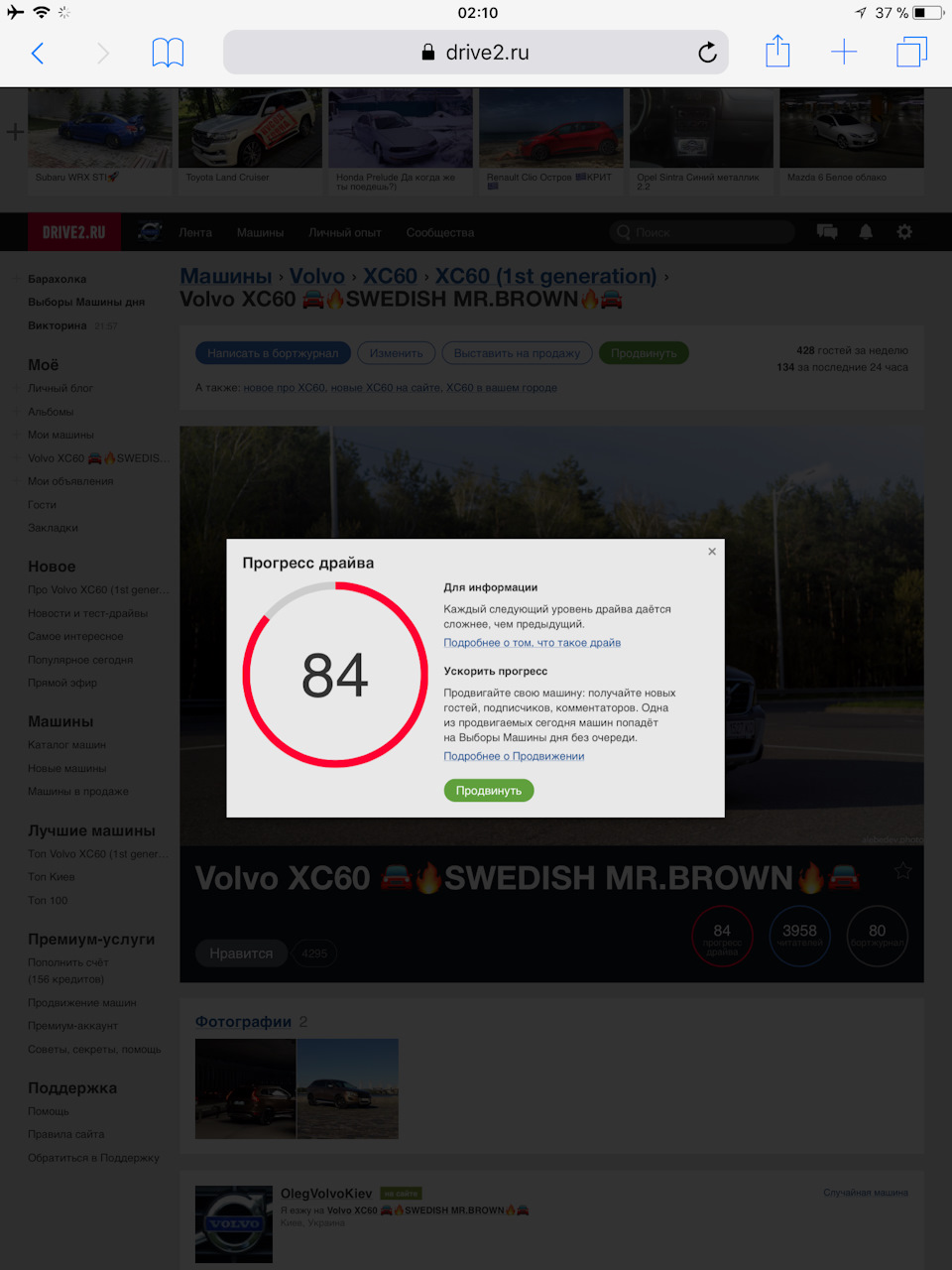Open Safari bookmarks book icon
Image resolution: width=952 pixels, height=1270 pixels.
pos(168,53)
